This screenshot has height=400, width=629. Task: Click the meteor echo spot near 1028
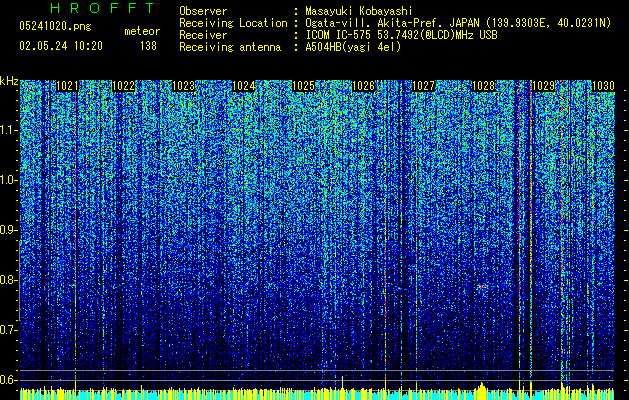click(481, 287)
